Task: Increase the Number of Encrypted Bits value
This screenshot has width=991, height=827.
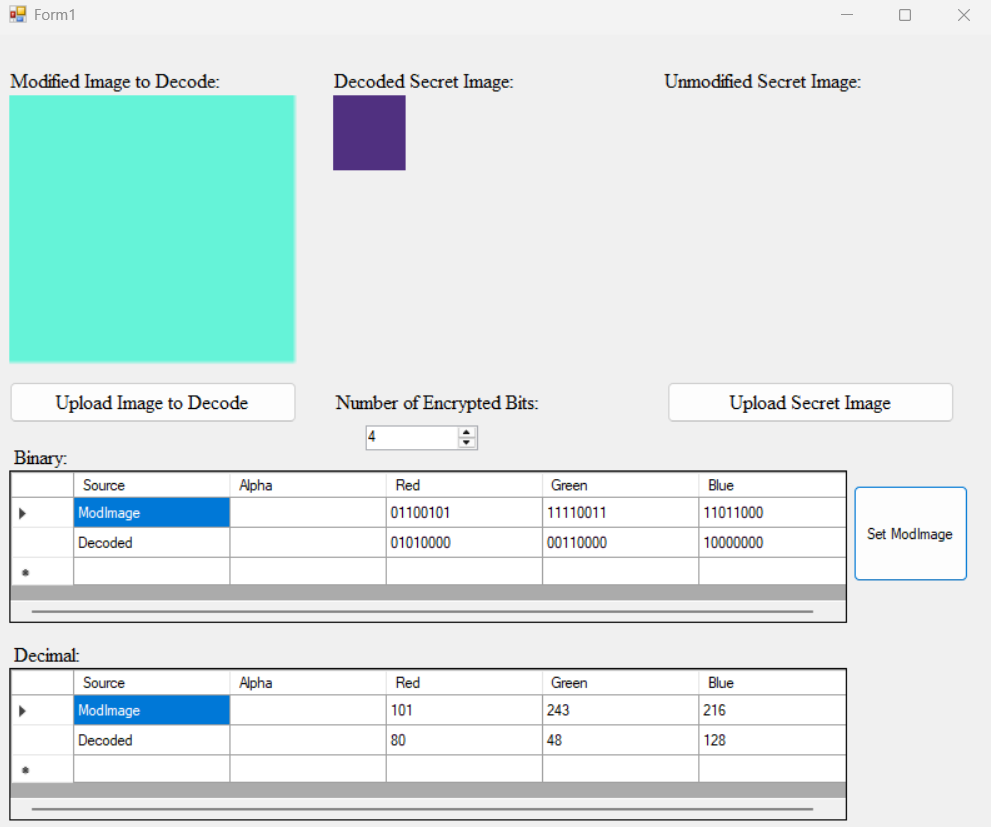Action: click(x=466, y=432)
